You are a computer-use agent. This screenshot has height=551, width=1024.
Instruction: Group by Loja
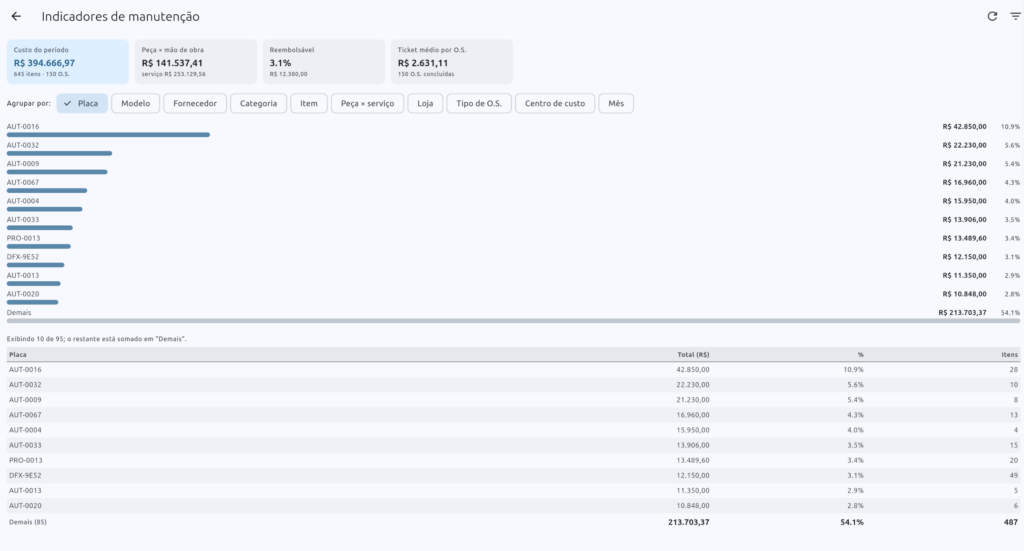[425, 103]
